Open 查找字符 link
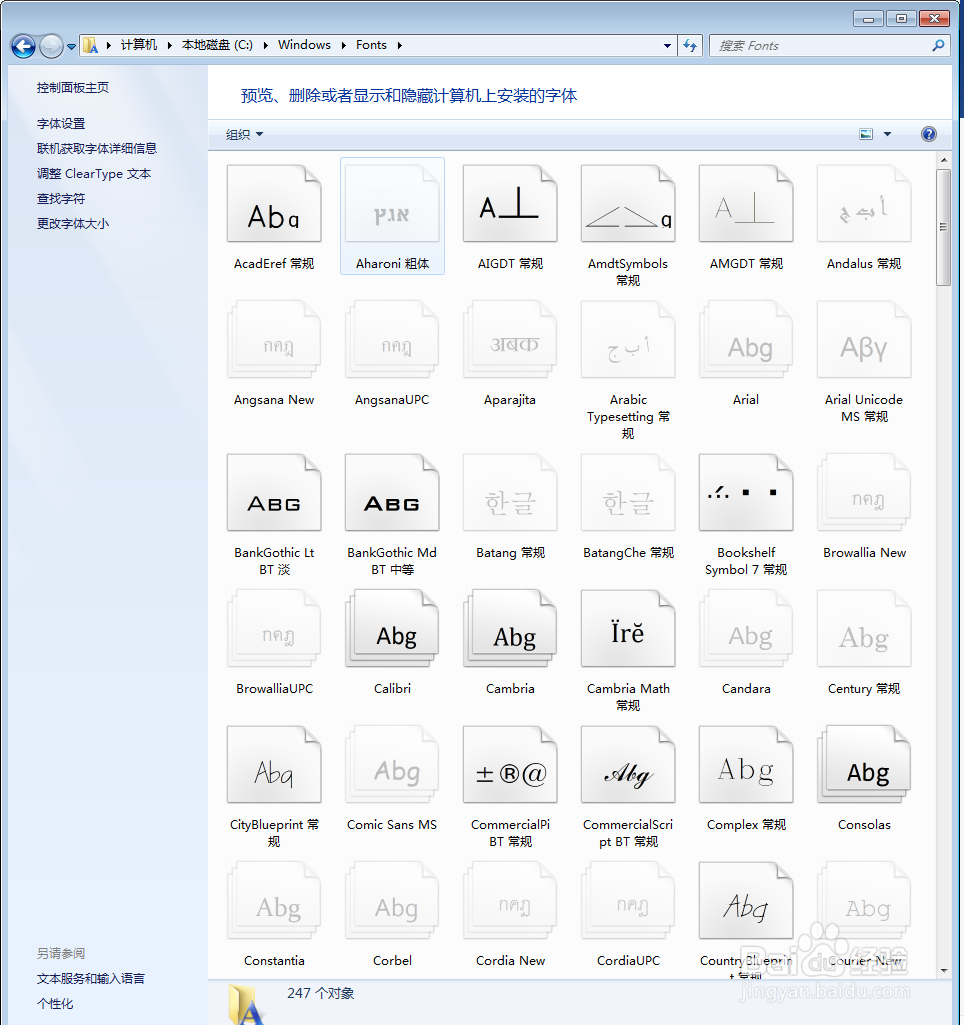Screen dimensions: 964x1025 click(x=61, y=199)
